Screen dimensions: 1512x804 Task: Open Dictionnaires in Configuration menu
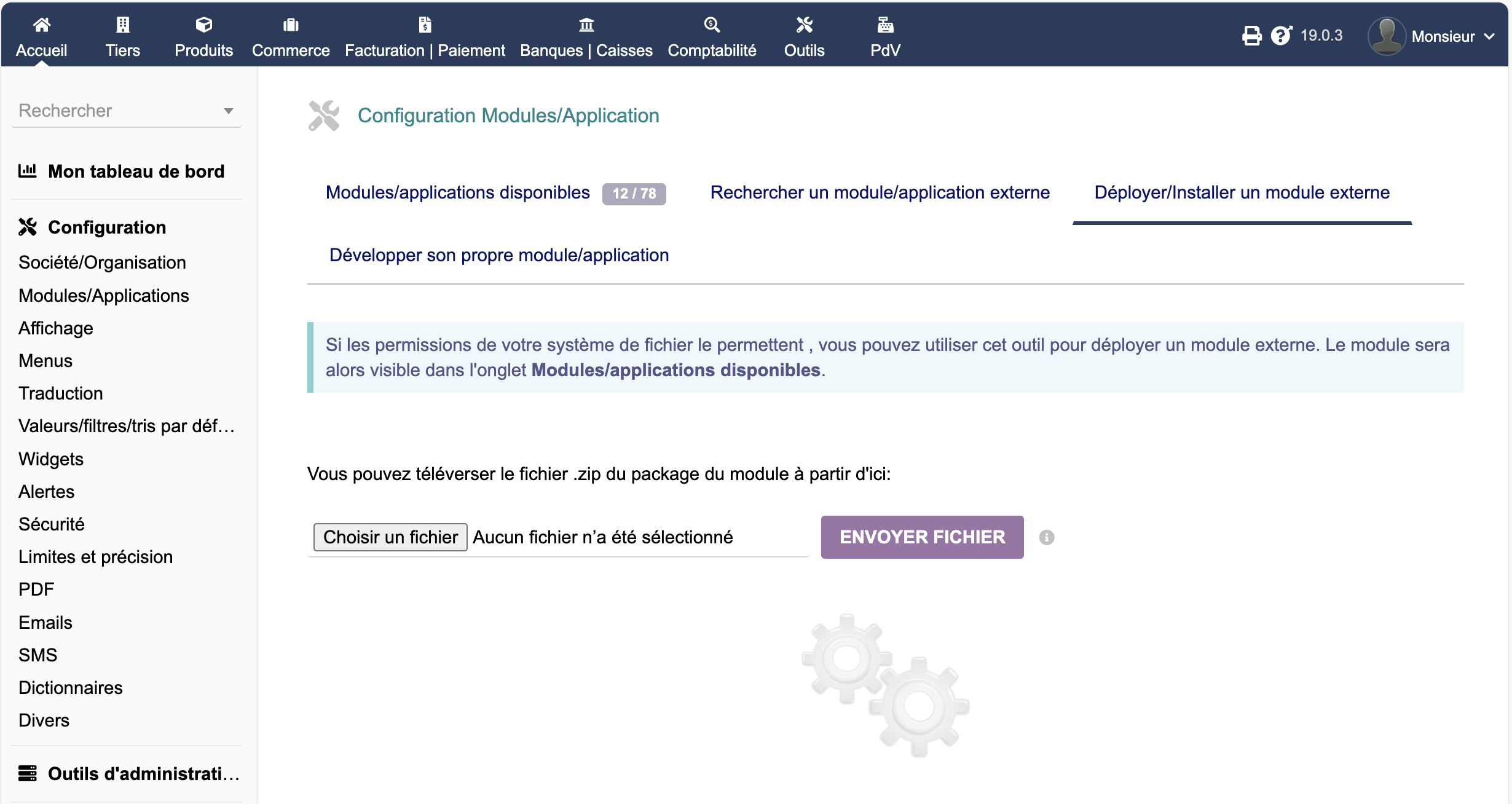click(x=70, y=687)
